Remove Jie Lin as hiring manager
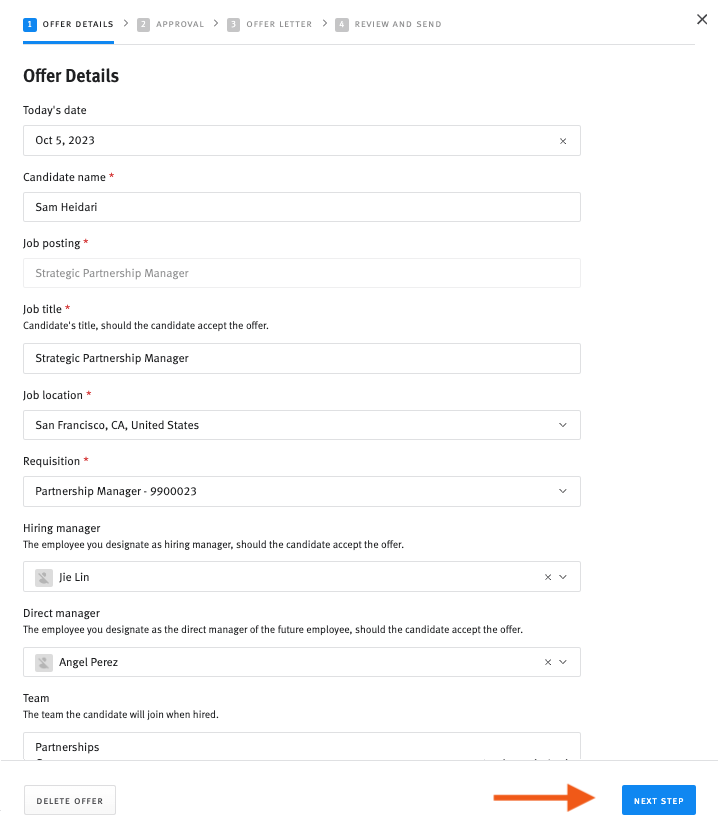Image resolution: width=718 pixels, height=826 pixels. tap(548, 577)
